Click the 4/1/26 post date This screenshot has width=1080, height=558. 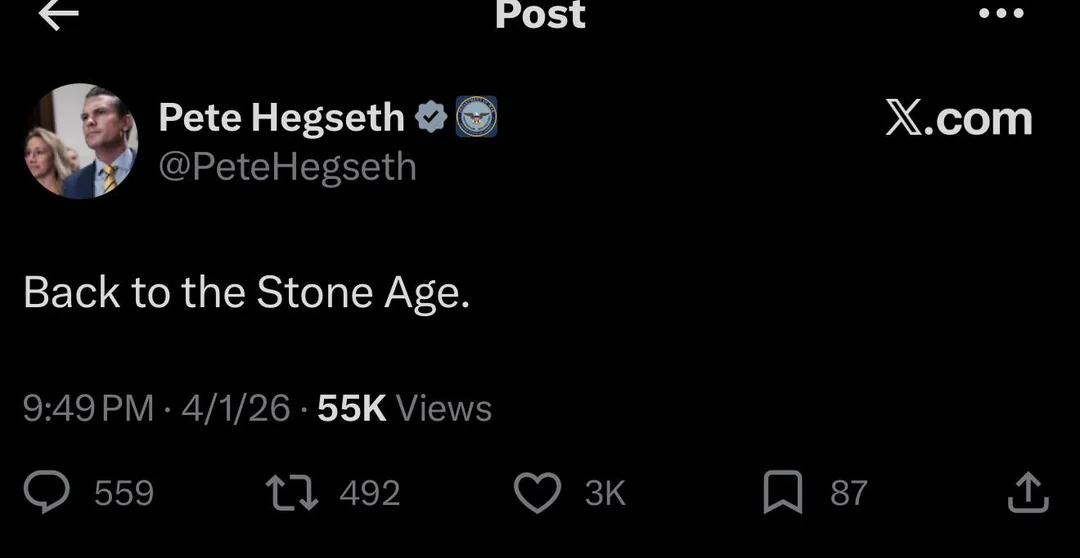coord(236,408)
